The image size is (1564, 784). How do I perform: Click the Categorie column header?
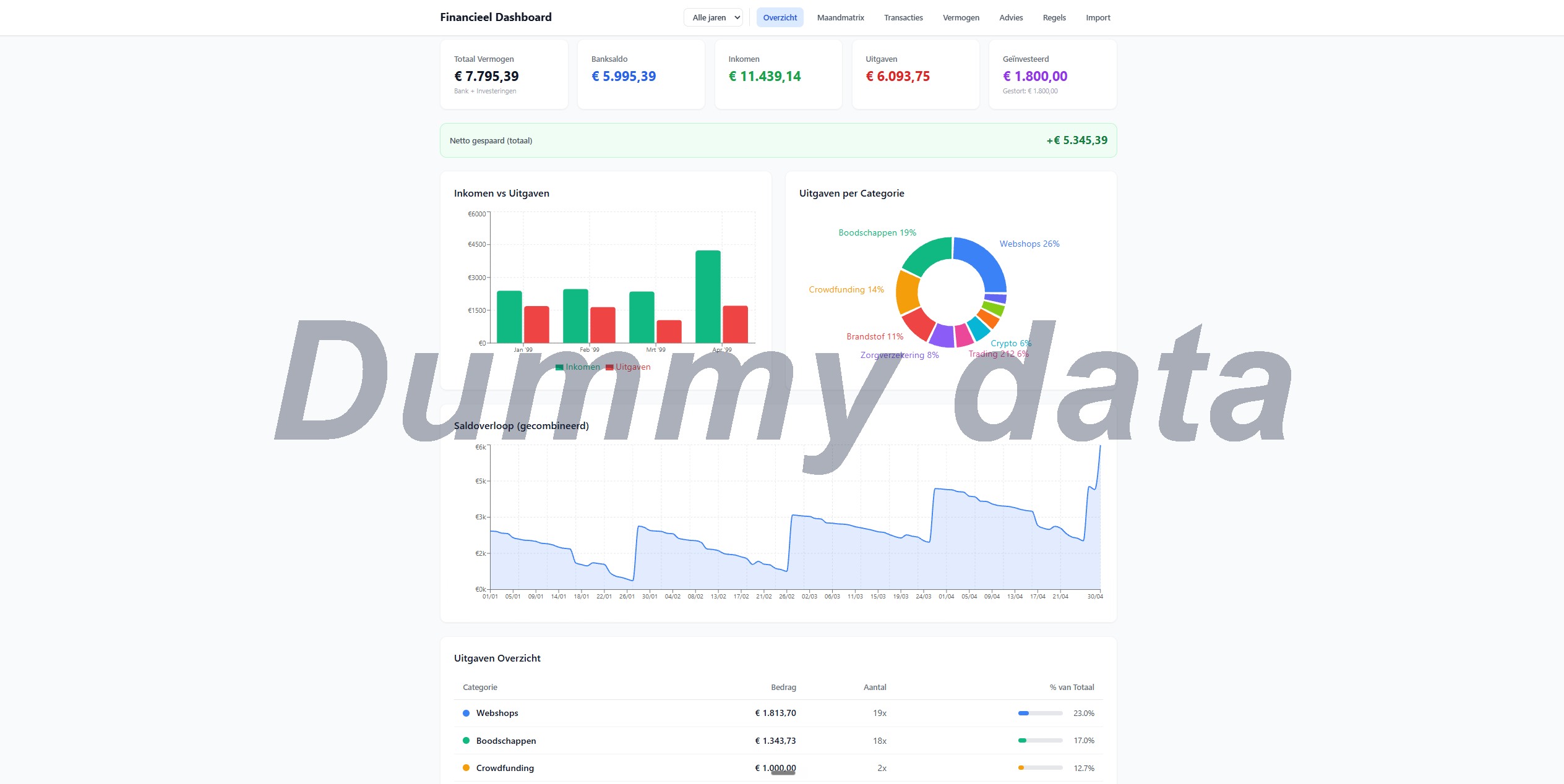[x=480, y=687]
